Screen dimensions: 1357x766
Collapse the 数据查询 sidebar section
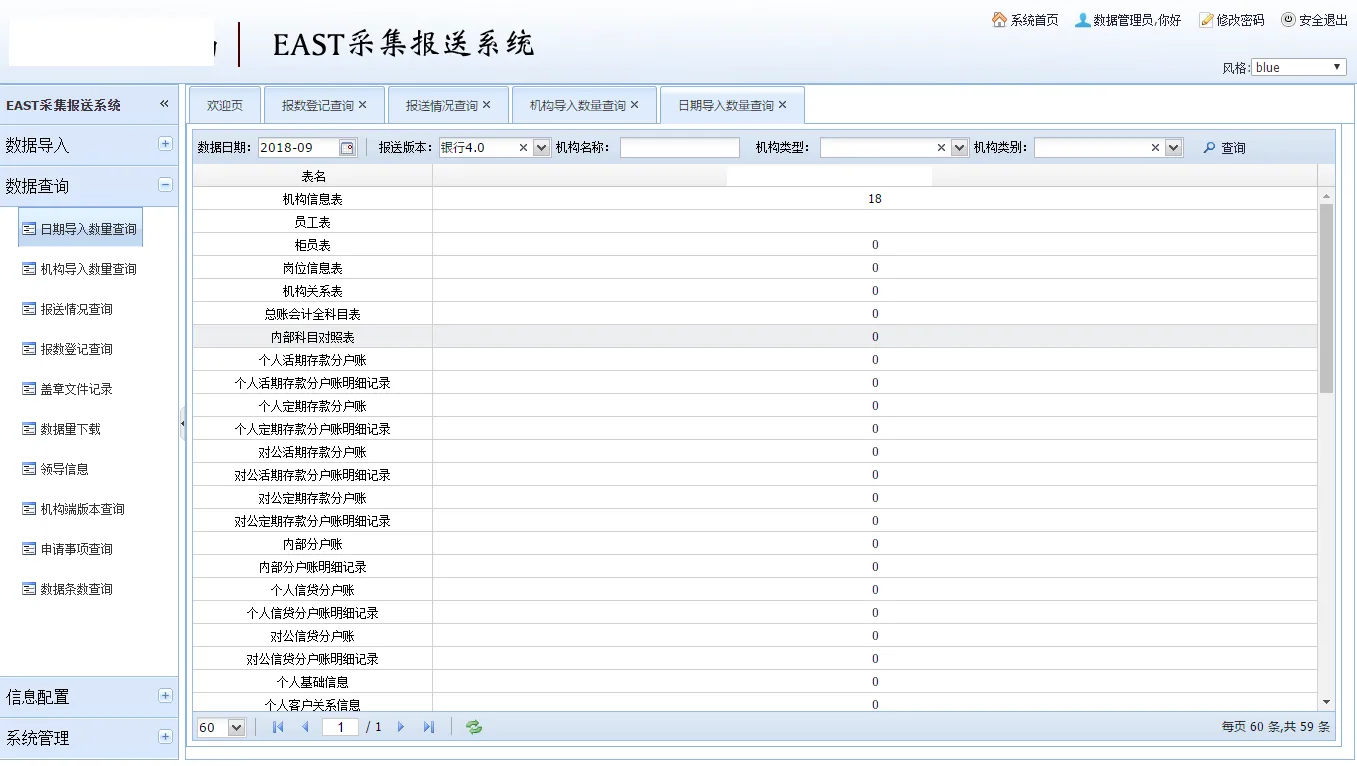pyautogui.click(x=165, y=185)
